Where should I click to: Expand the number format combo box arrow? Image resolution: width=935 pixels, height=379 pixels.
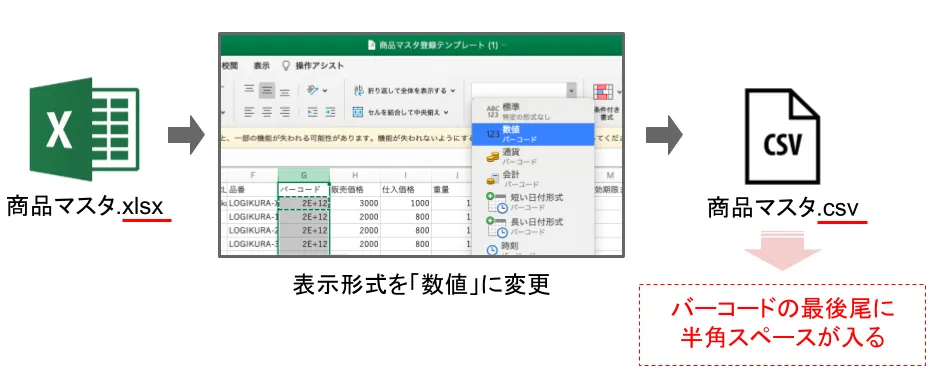pos(572,91)
